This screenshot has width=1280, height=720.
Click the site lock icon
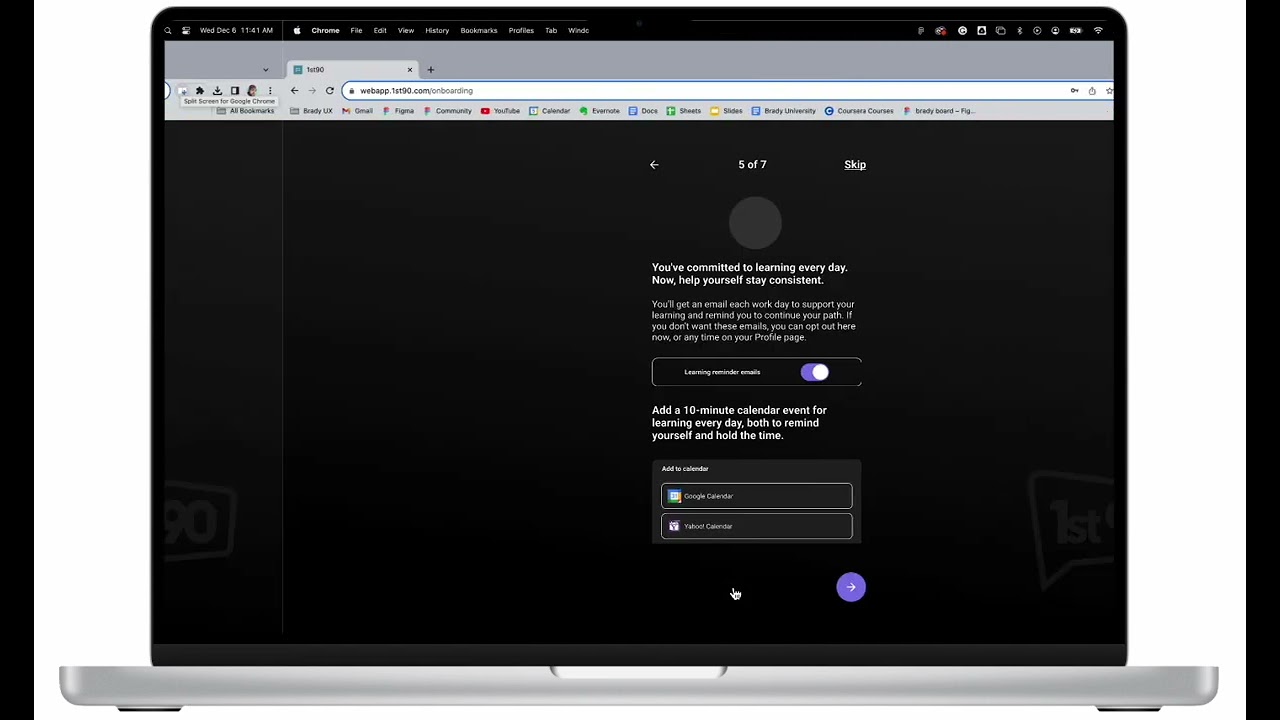point(352,91)
